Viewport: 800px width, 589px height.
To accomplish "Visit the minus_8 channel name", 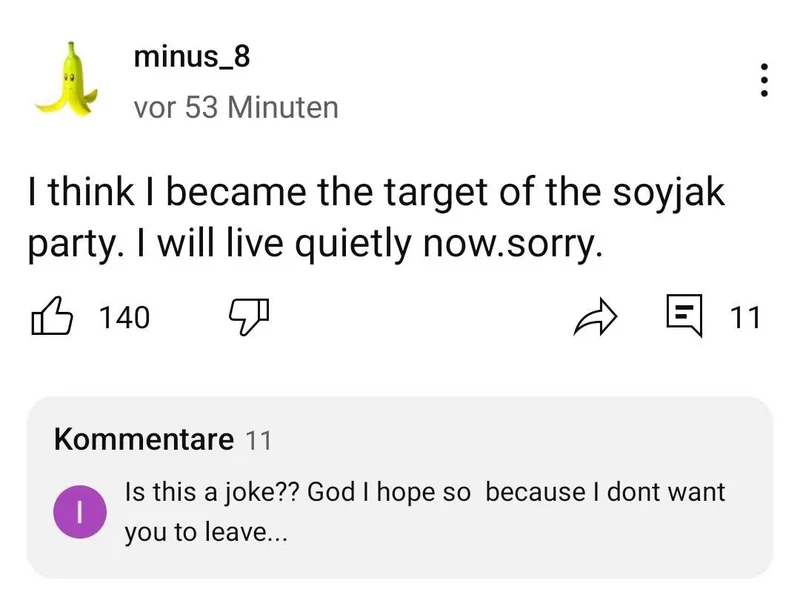I will click(191, 58).
